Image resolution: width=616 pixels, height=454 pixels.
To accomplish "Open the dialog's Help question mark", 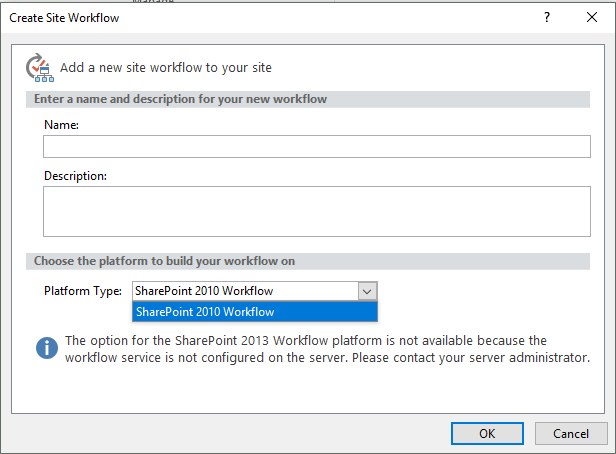I will click(546, 17).
